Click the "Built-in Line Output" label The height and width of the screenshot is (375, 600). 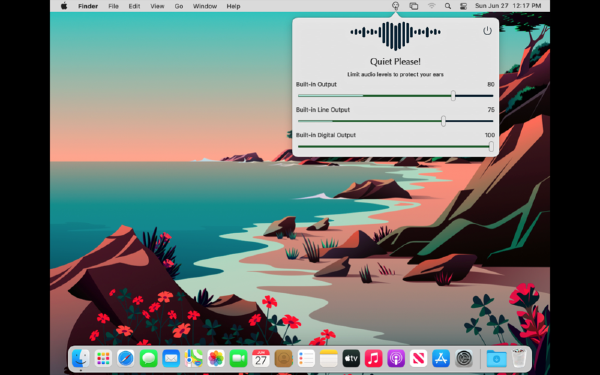(x=323, y=109)
